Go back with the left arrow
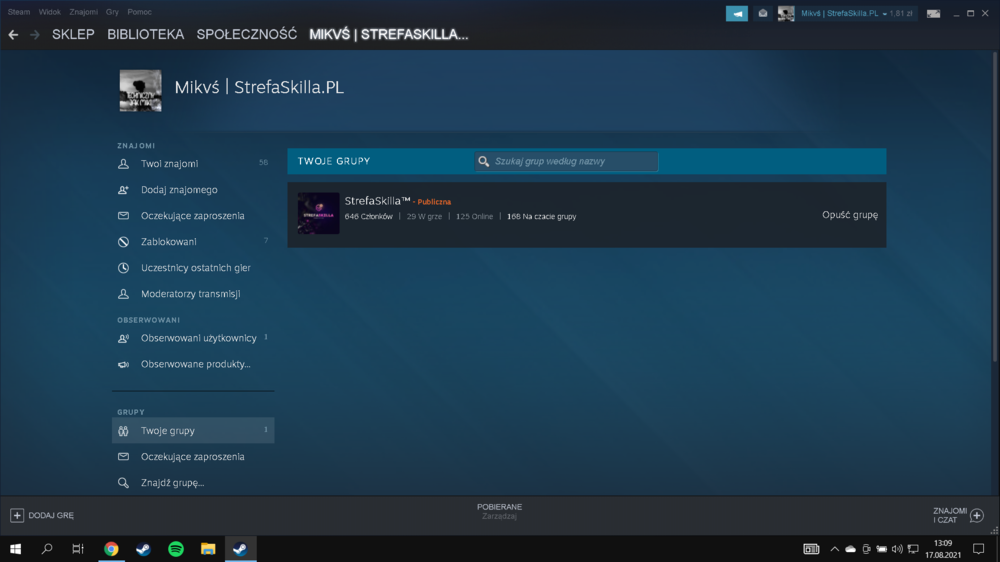This screenshot has height=562, width=1000. [x=13, y=35]
